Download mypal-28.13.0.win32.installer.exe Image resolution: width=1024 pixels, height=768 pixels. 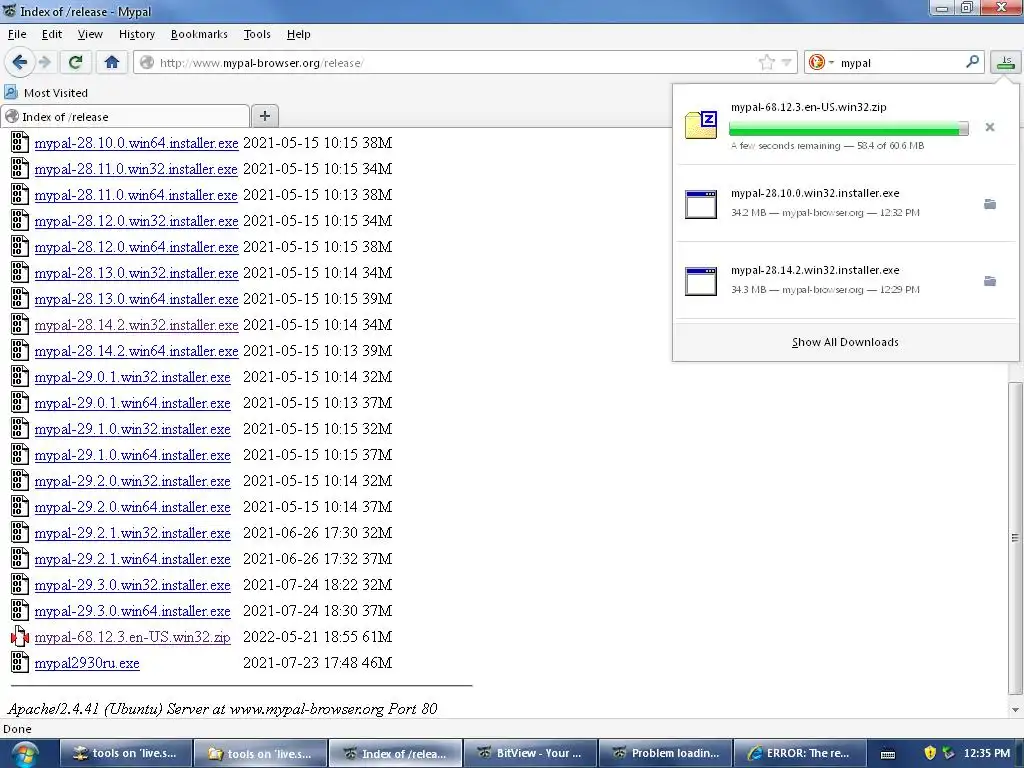click(136, 273)
